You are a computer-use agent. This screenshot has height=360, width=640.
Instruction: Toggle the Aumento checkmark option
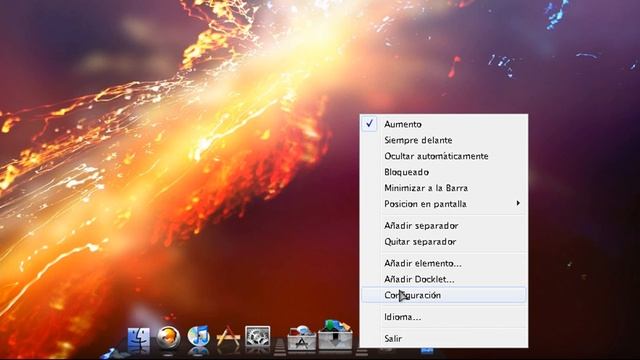tap(444, 124)
